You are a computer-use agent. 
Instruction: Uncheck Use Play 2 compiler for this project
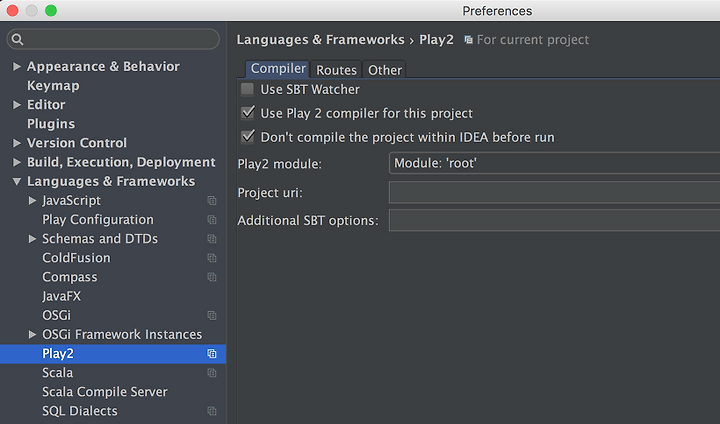pyautogui.click(x=248, y=113)
